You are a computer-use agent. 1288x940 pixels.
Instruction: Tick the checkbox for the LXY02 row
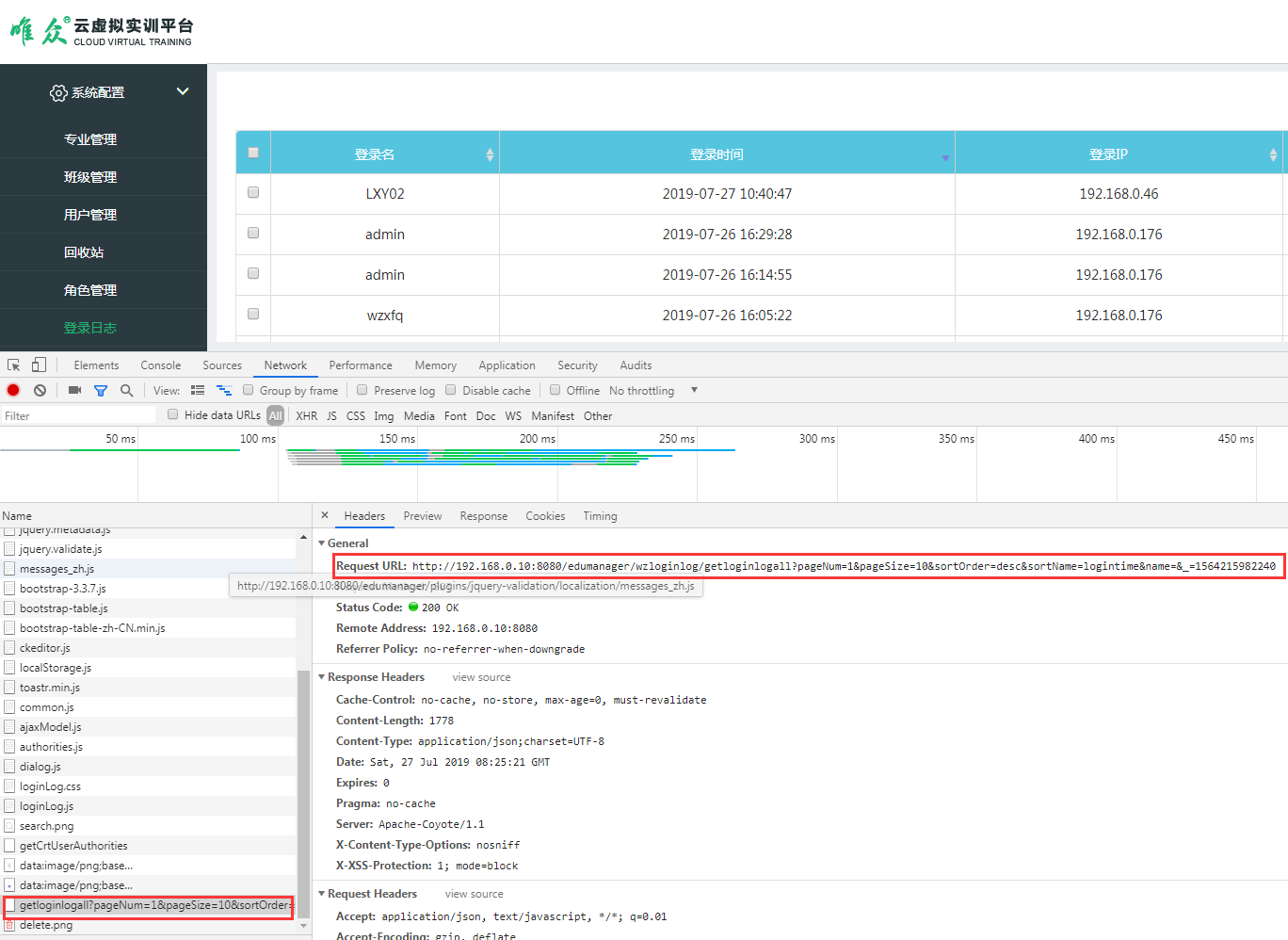point(253,193)
